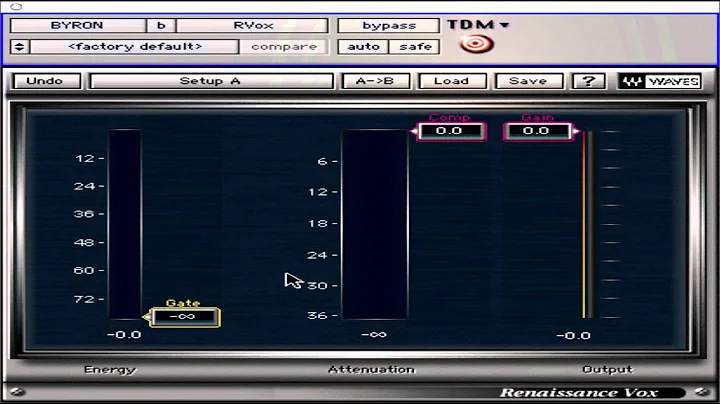Open the insert b selector
720x404 pixels.
[161, 25]
